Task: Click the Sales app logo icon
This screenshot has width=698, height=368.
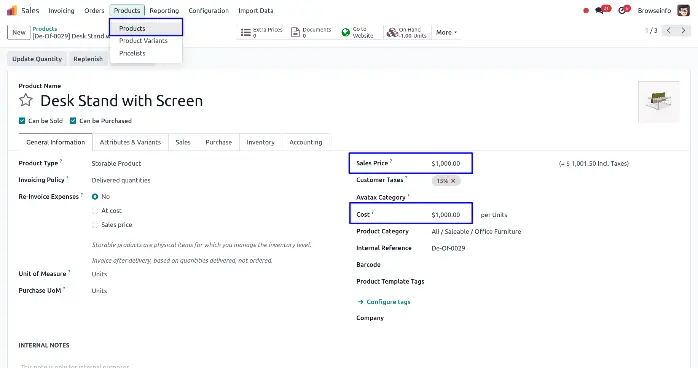Action: pyautogui.click(x=12, y=10)
